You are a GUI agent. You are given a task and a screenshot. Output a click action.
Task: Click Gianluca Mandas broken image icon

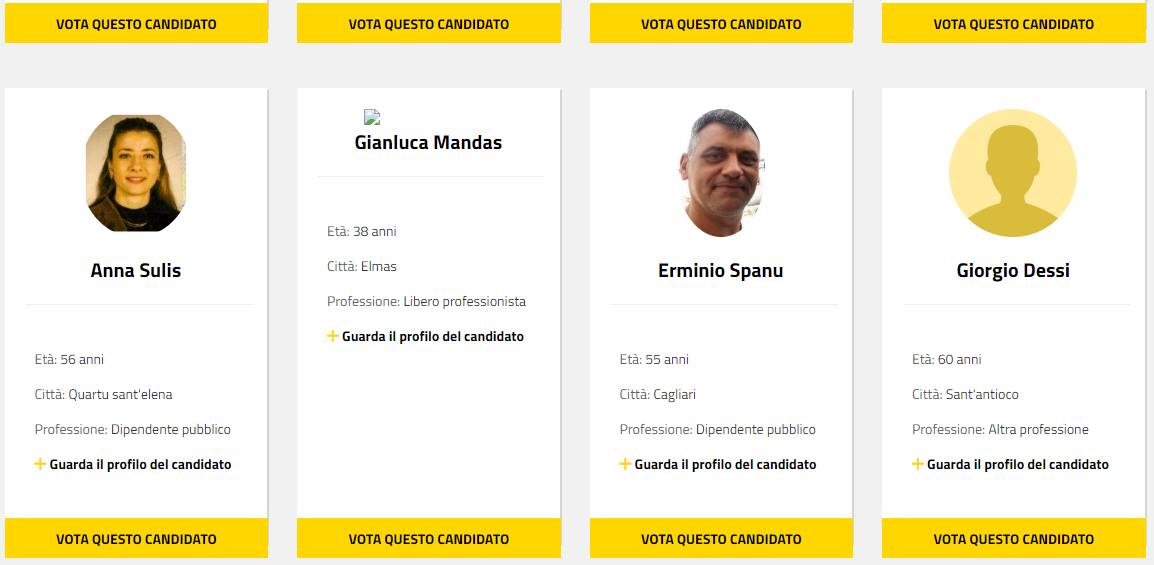pos(371,117)
